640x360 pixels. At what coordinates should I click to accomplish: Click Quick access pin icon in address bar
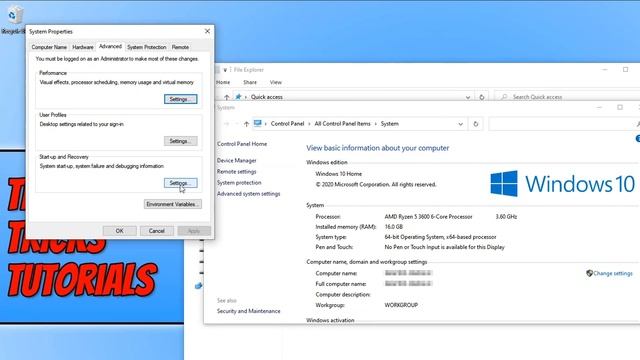pos(238,97)
